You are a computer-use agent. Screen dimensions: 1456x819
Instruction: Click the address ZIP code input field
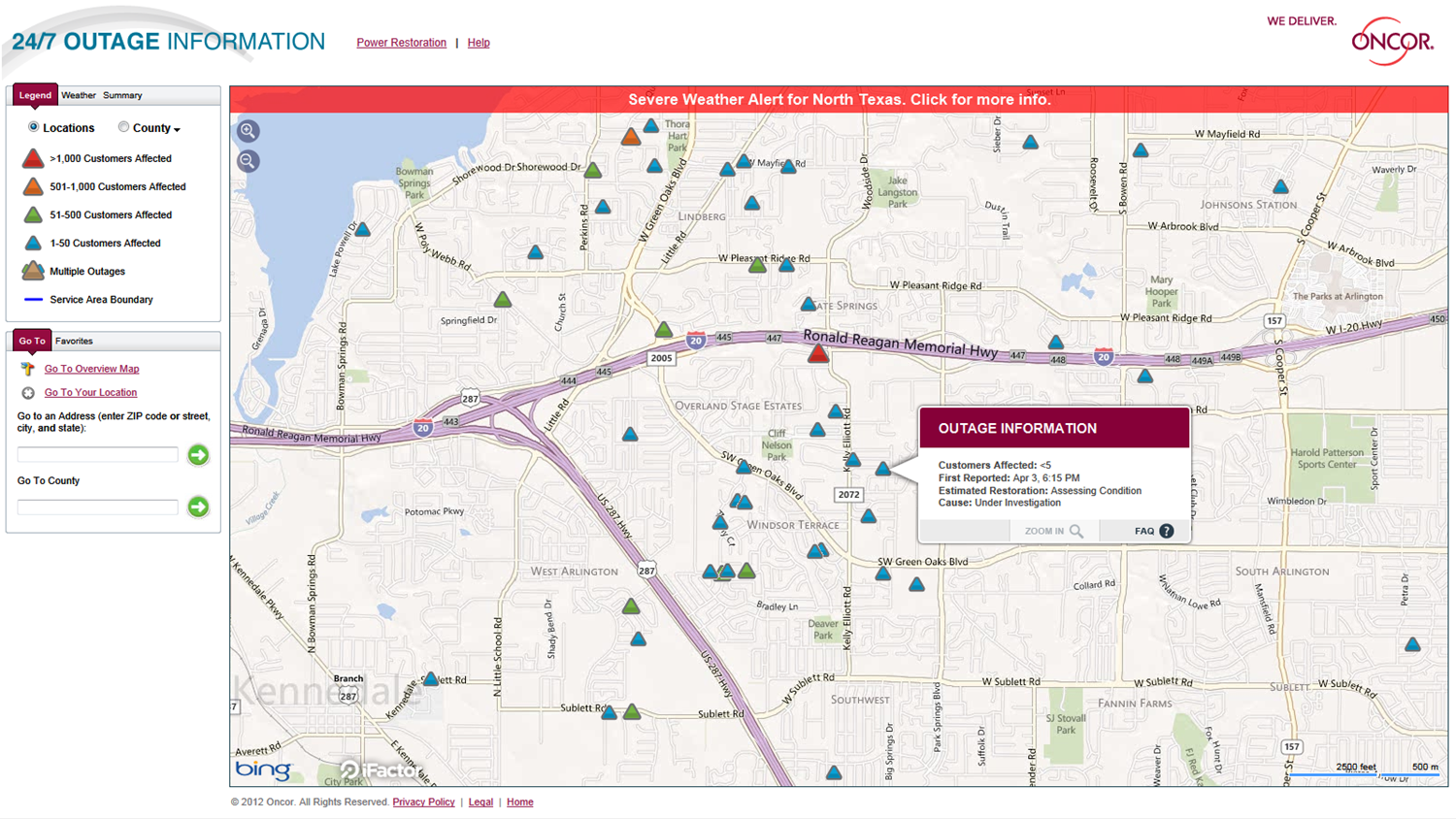click(98, 454)
